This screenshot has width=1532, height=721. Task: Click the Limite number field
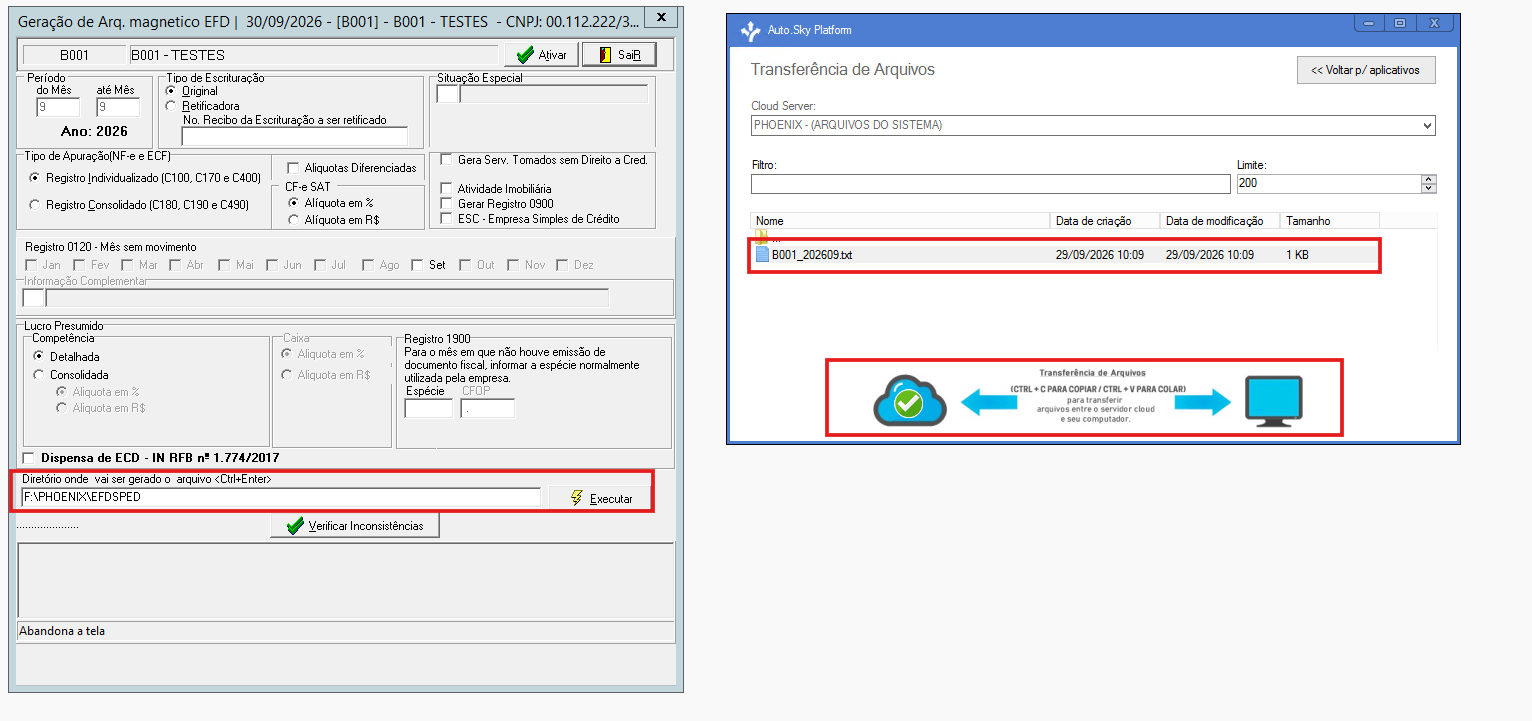point(1328,184)
